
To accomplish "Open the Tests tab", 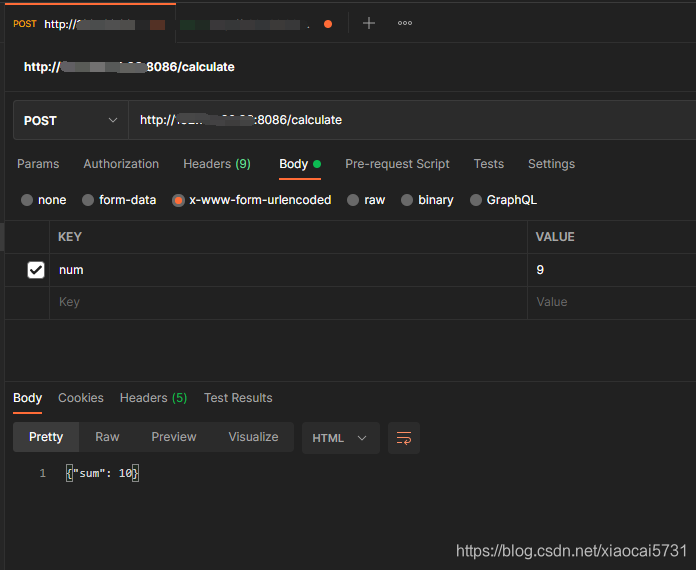I will (x=489, y=164).
